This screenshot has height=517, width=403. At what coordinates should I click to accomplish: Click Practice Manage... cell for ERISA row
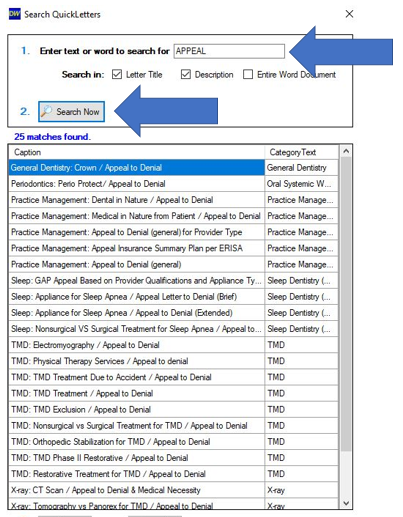(301, 248)
